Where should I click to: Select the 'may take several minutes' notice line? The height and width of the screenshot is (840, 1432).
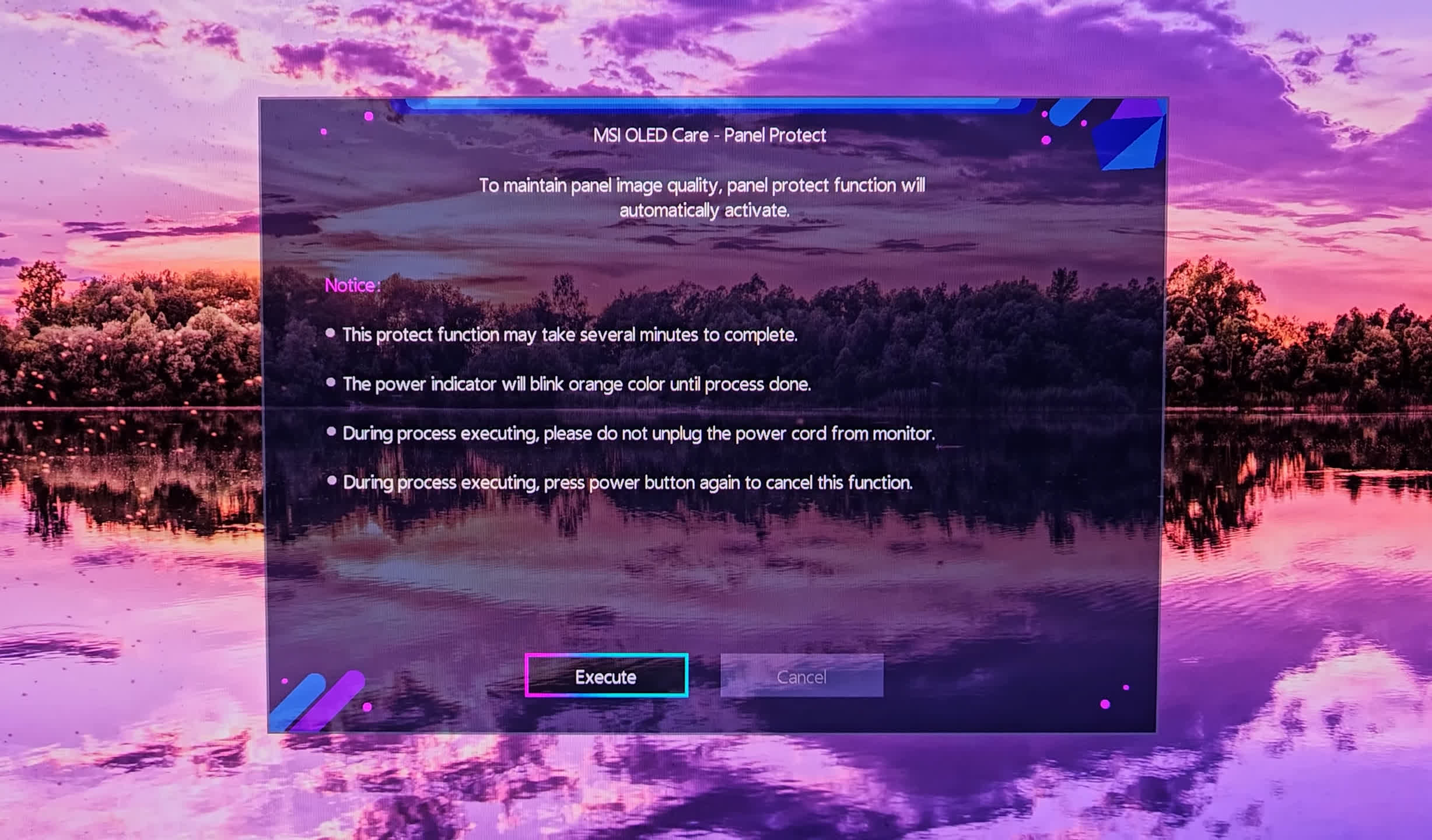(569, 335)
